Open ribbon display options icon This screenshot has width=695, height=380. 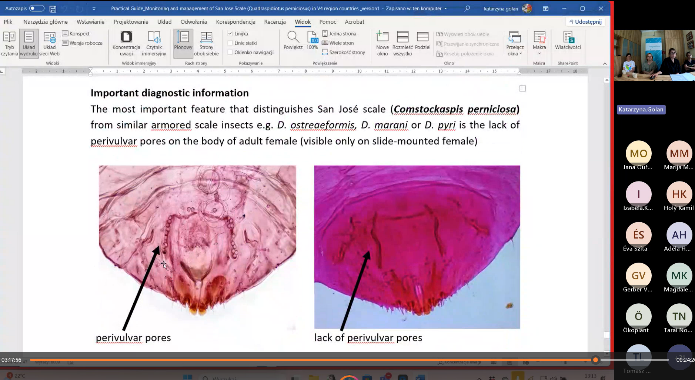pos(546,8)
